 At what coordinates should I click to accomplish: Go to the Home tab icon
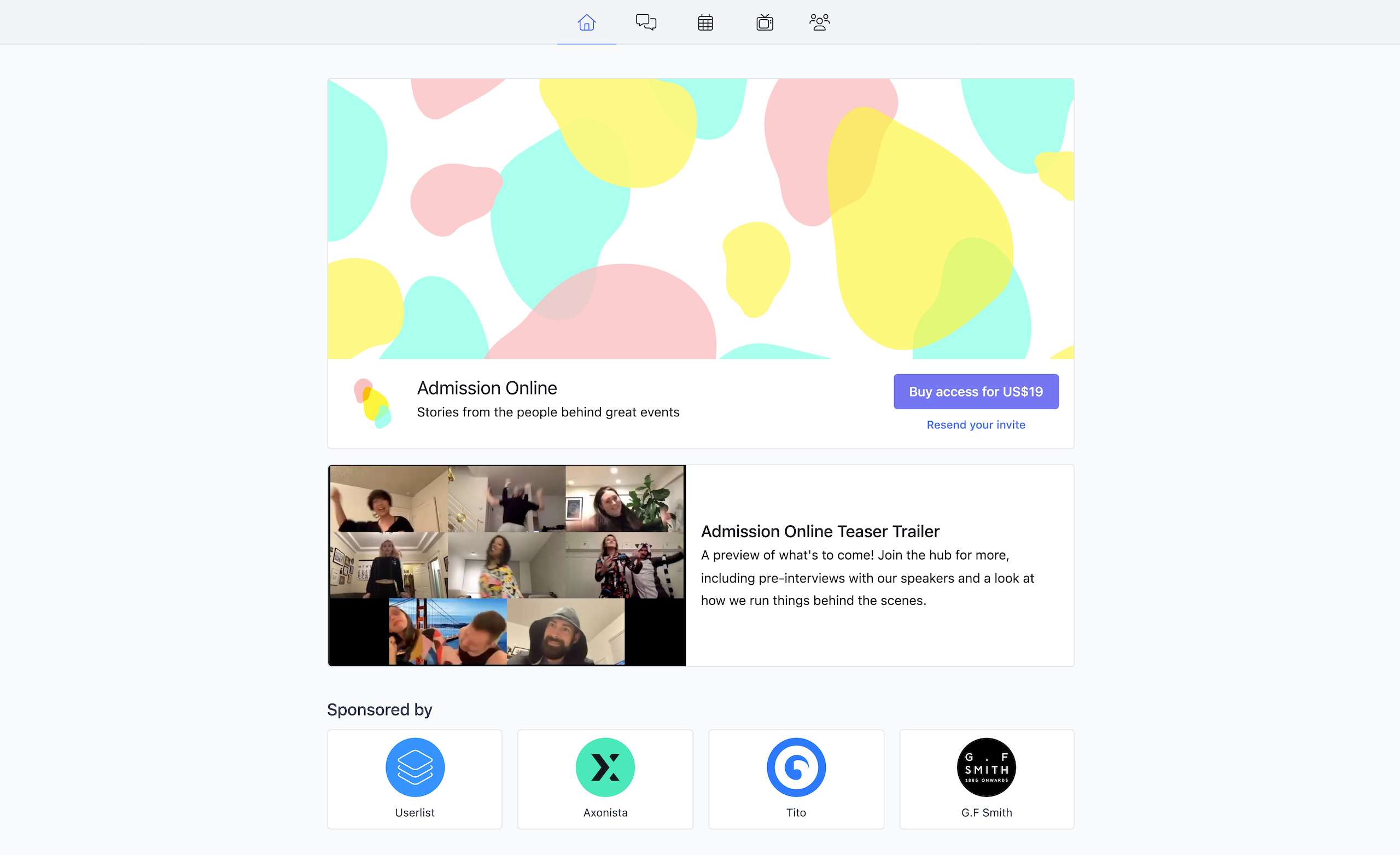pos(586,23)
